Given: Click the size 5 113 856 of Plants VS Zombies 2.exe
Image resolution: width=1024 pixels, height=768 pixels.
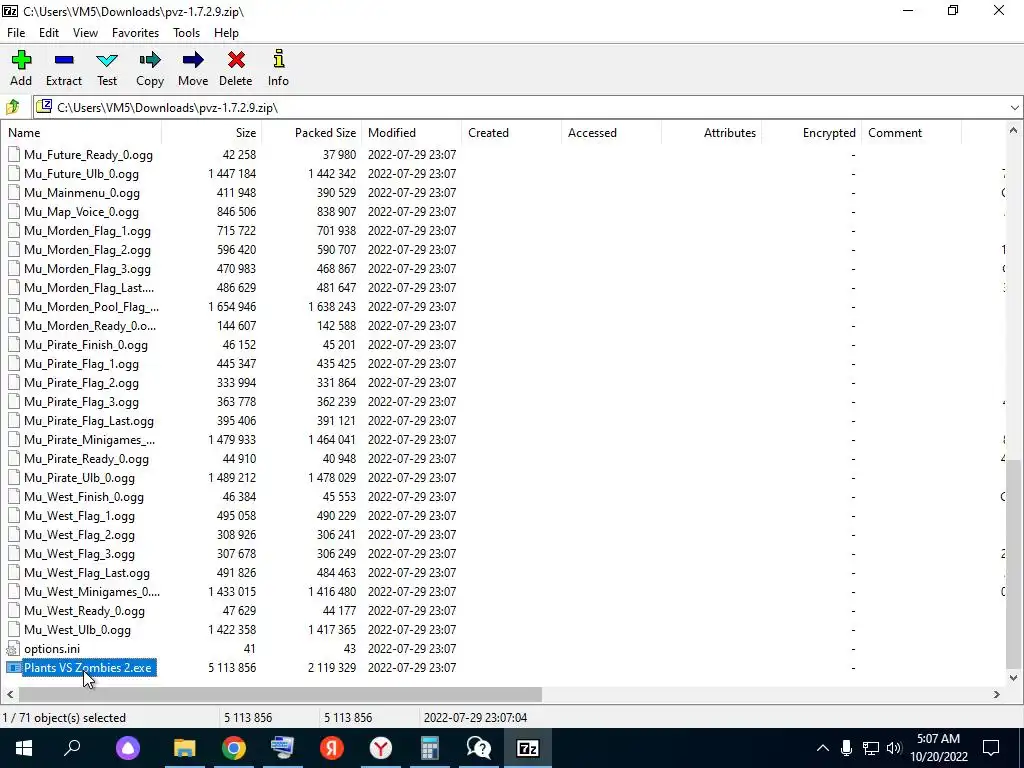Looking at the screenshot, I should pos(232,667).
